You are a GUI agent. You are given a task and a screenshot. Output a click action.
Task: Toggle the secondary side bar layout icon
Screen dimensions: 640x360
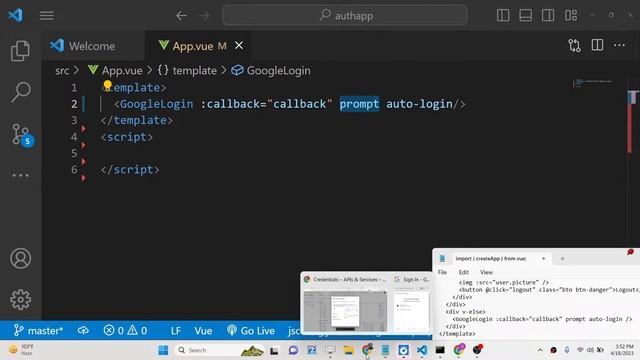coord(548,16)
